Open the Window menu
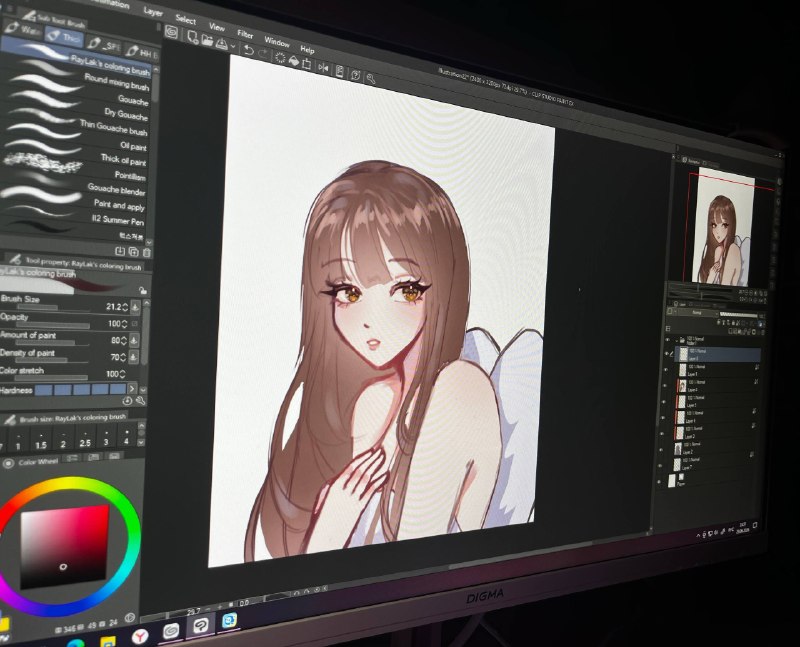This screenshot has height=647, width=800. click(277, 42)
